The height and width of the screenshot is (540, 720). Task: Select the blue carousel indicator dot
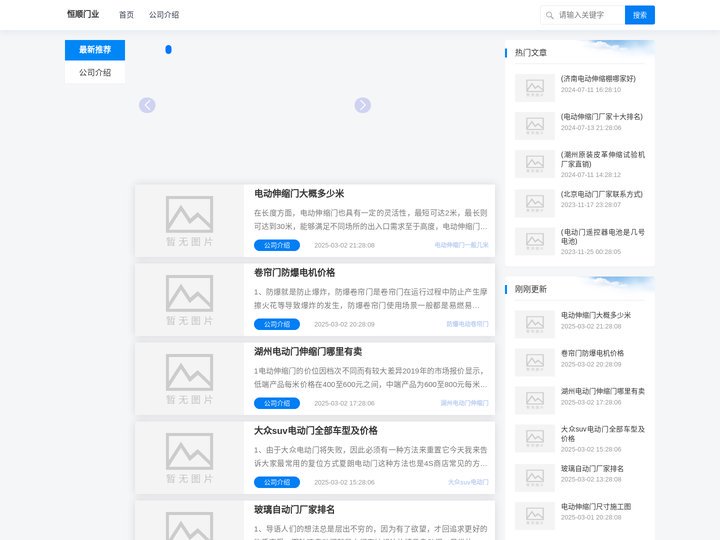coord(169,50)
